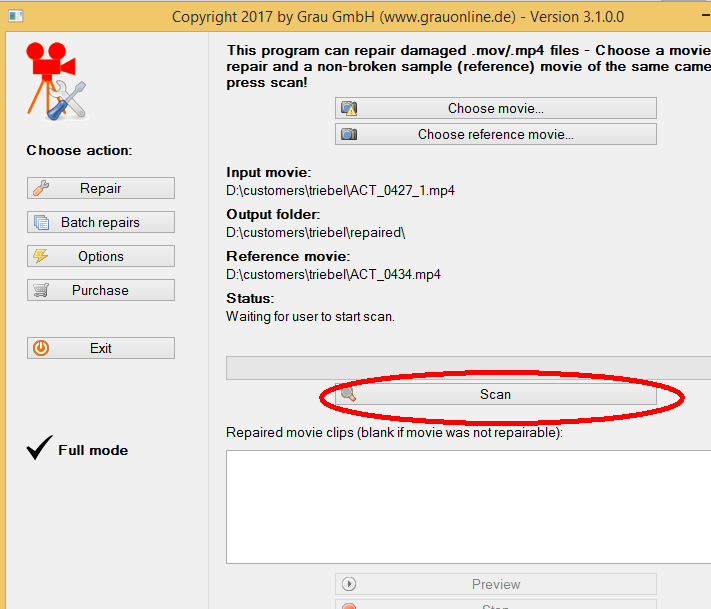Image resolution: width=711 pixels, height=609 pixels.
Task: Click the input movie path ACT_0427_1.mp4
Action: click(340, 190)
